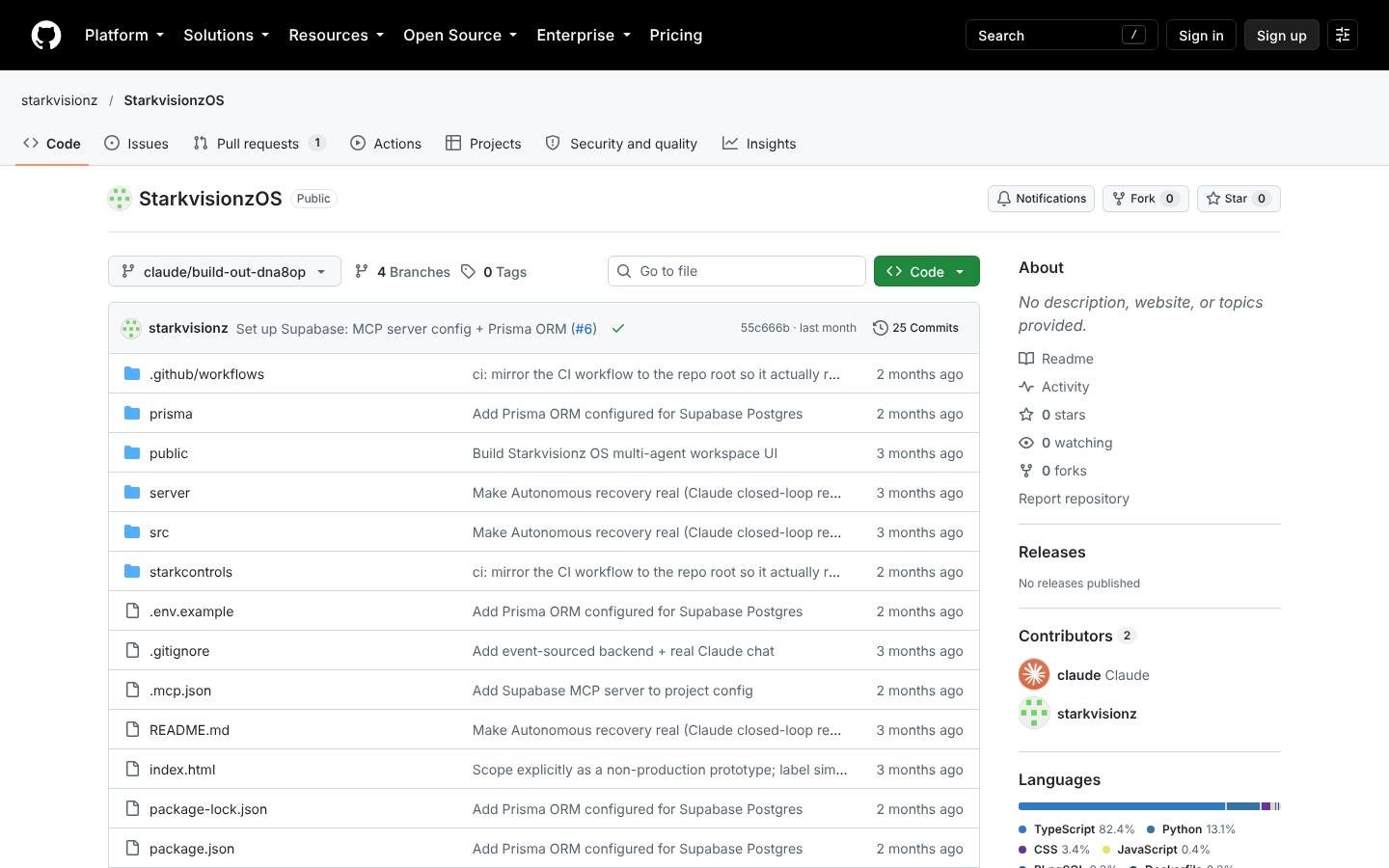Click the Python segment of the language bar
The height and width of the screenshot is (868, 1389).
coord(1243,806)
